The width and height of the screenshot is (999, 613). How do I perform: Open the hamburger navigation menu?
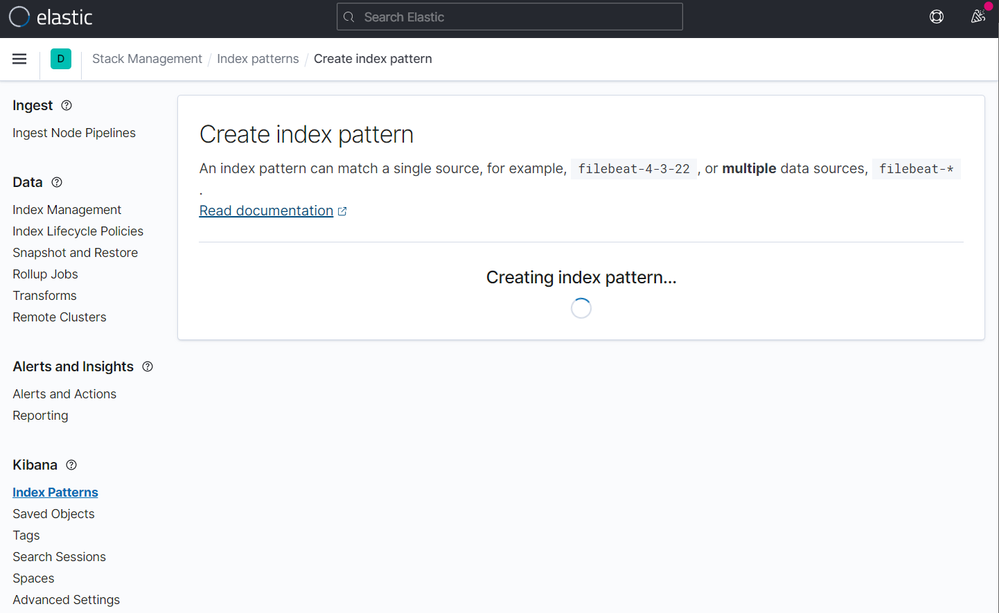coord(20,59)
